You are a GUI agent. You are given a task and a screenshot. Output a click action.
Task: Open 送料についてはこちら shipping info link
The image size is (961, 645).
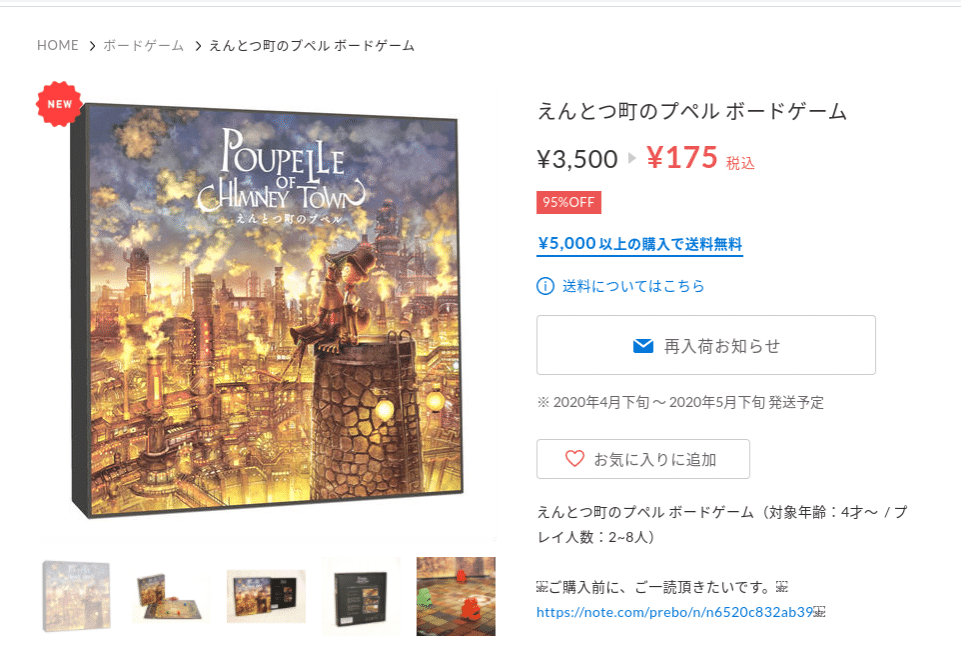coord(633,286)
